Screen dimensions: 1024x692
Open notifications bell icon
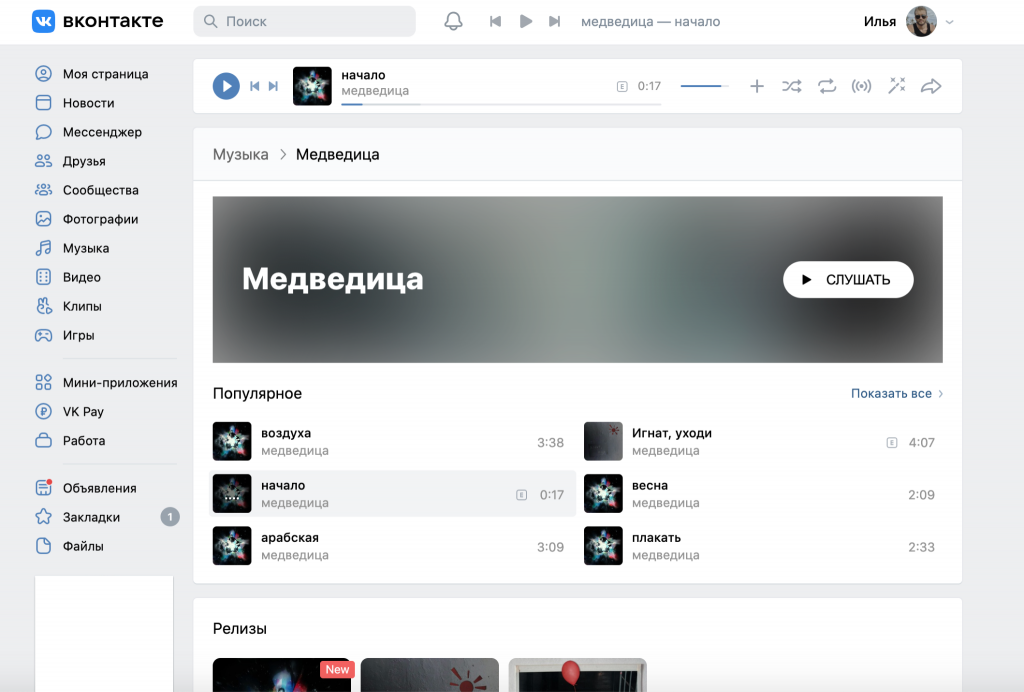[x=453, y=21]
